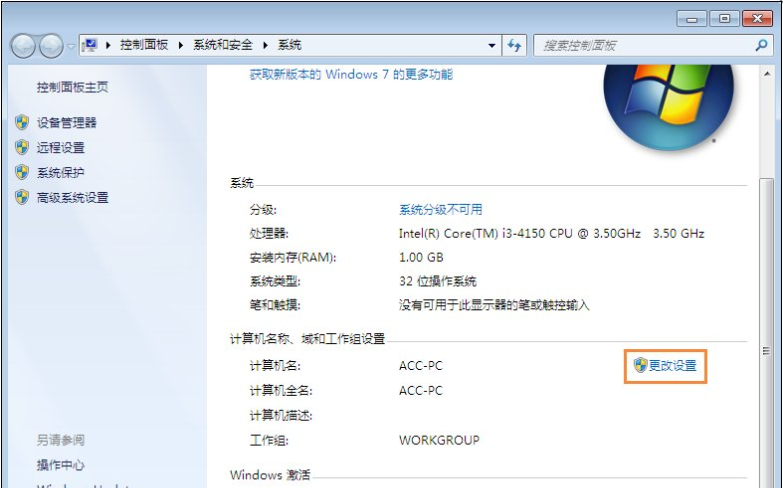This screenshot has width=783, height=488.
Task: Click the magnifier search icon
Action: coord(761,45)
